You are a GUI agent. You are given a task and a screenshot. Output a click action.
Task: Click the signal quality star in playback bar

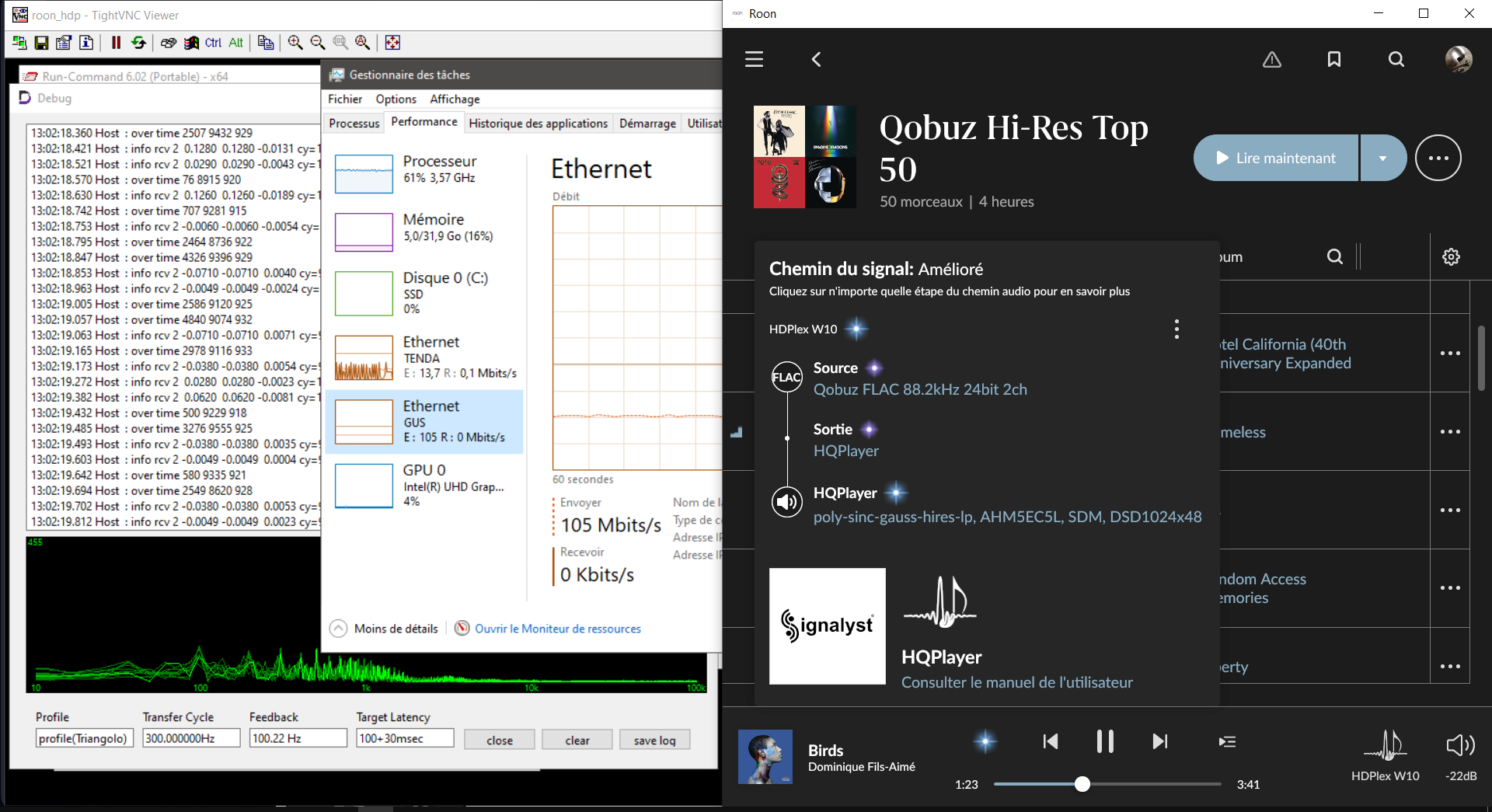click(985, 741)
